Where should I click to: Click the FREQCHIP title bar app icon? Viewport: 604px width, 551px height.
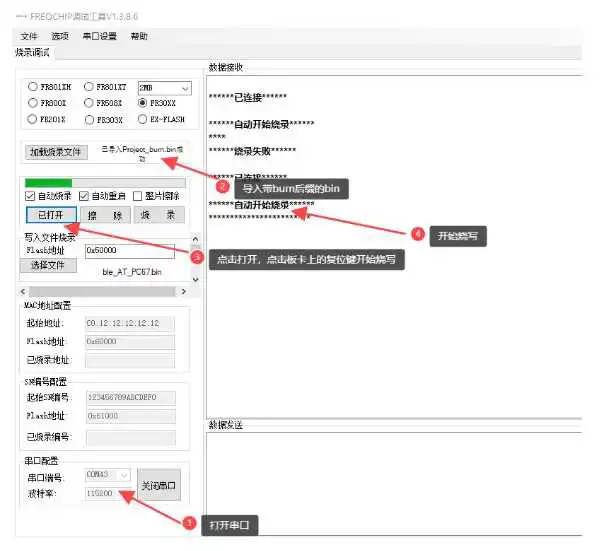[x=21, y=17]
